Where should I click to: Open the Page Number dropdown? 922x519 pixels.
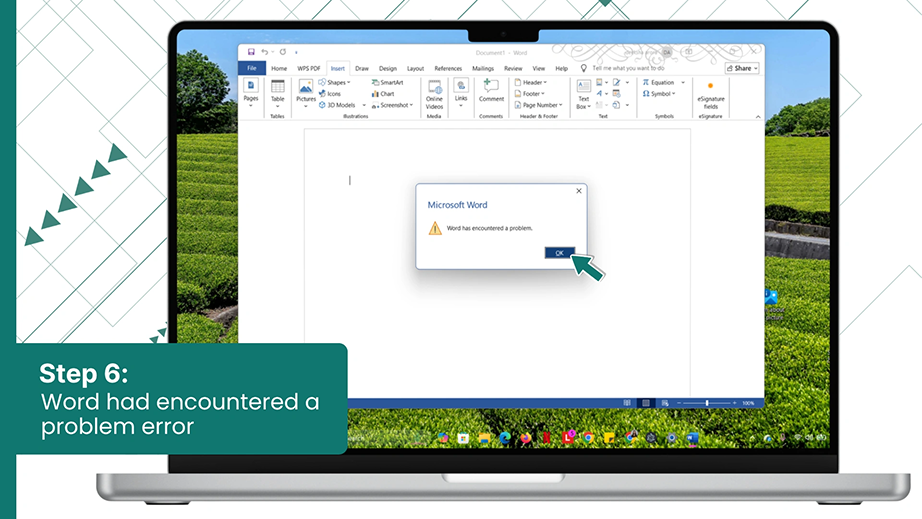539,105
